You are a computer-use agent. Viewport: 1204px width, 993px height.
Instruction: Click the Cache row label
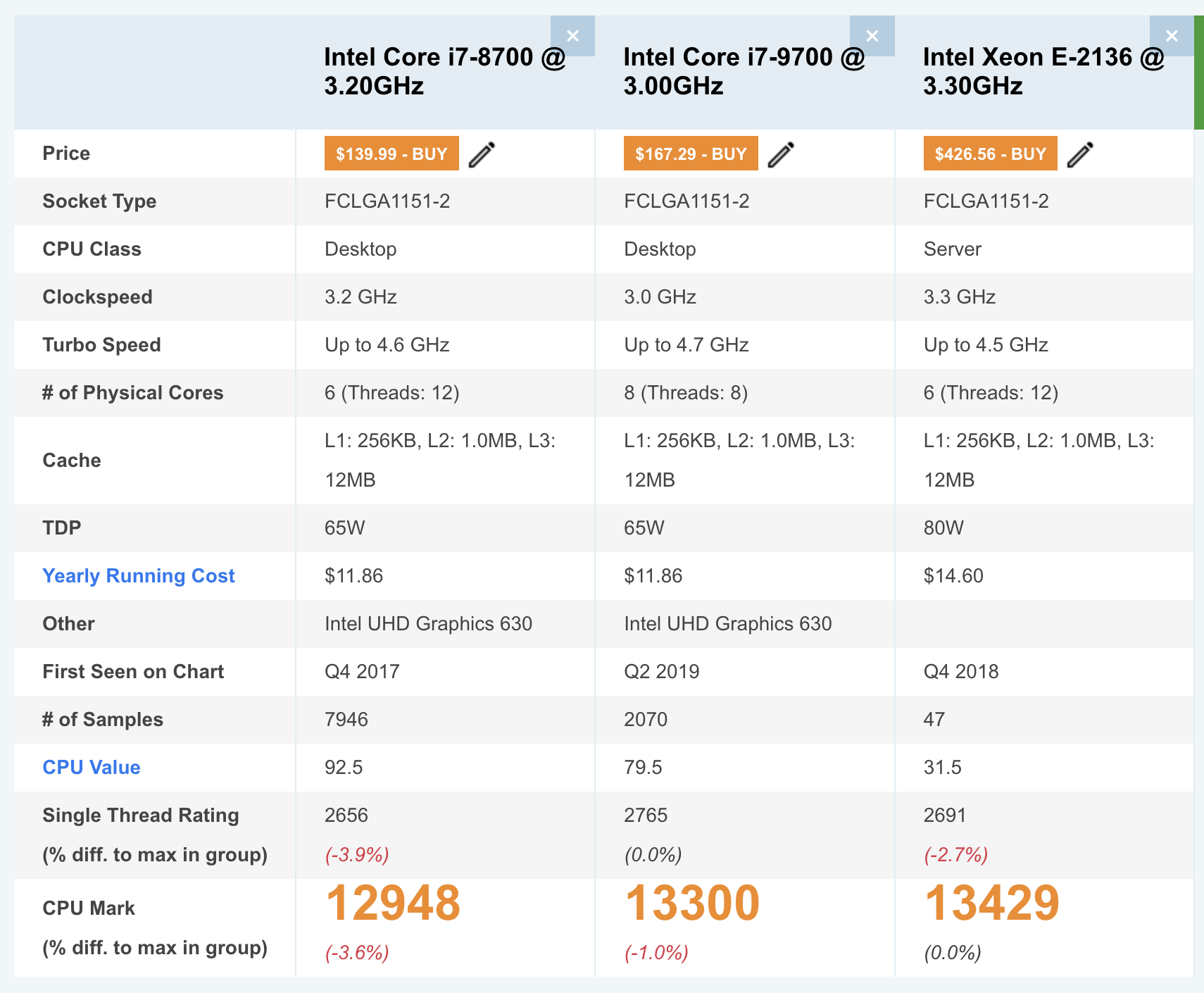[72, 460]
